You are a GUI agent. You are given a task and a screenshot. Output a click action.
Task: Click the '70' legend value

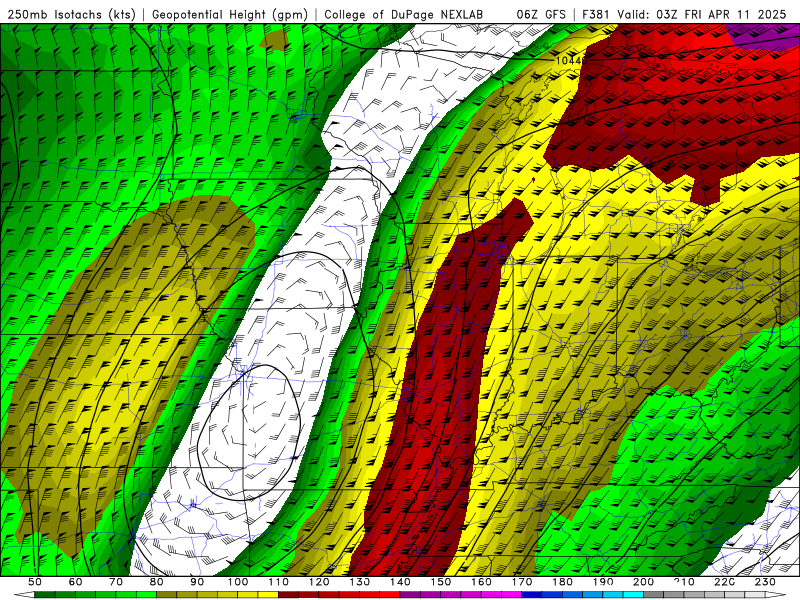[116, 582]
